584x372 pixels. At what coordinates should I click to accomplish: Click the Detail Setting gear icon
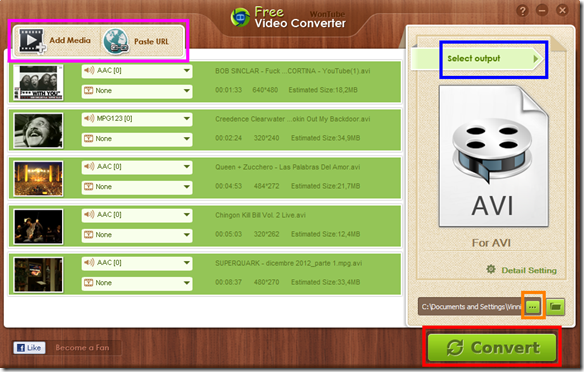[x=491, y=269]
